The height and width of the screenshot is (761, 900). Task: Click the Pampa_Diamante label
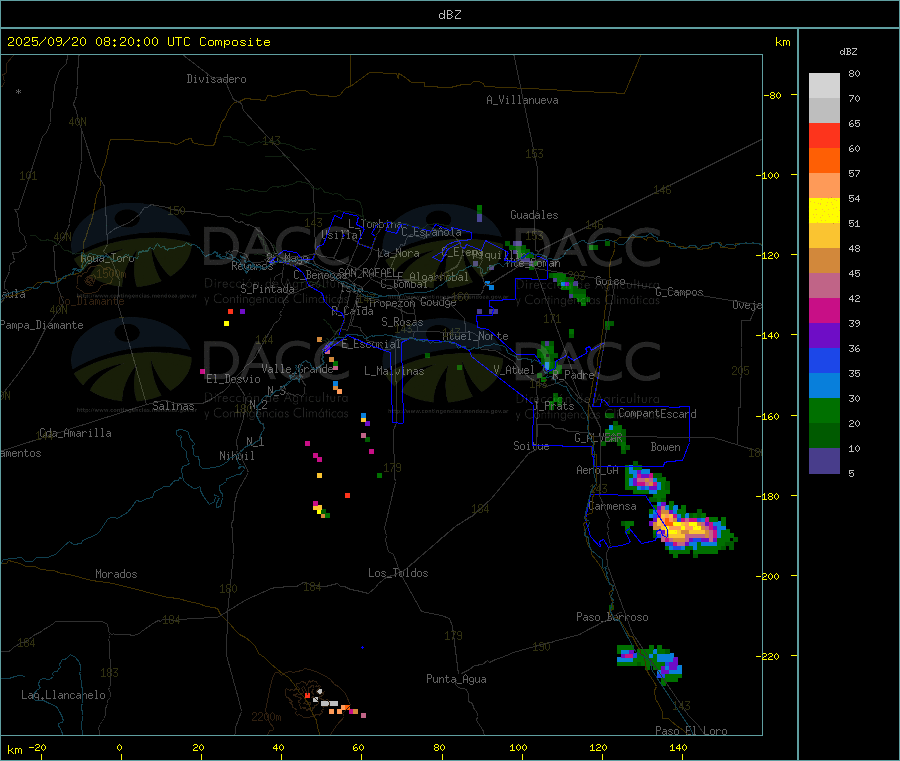41,325
